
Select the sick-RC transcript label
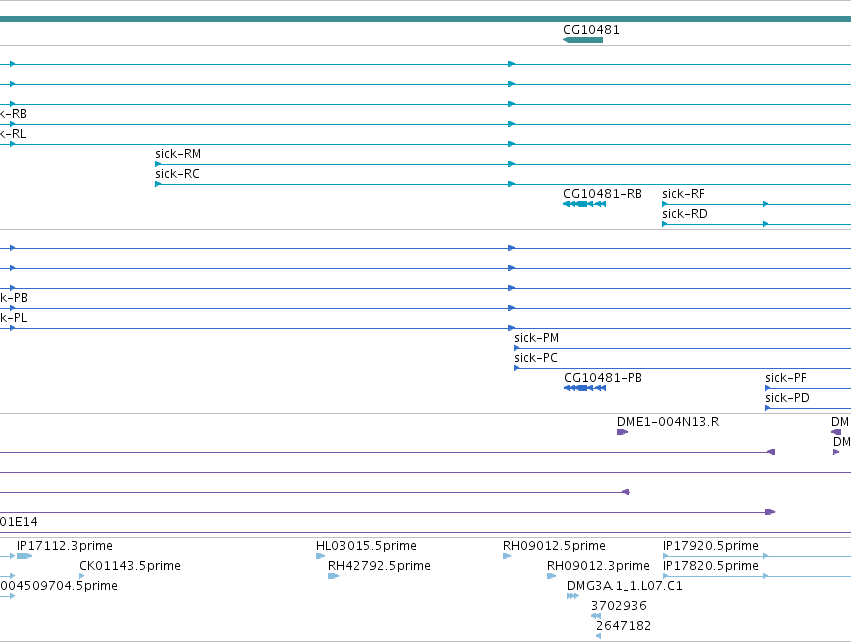tap(177, 174)
